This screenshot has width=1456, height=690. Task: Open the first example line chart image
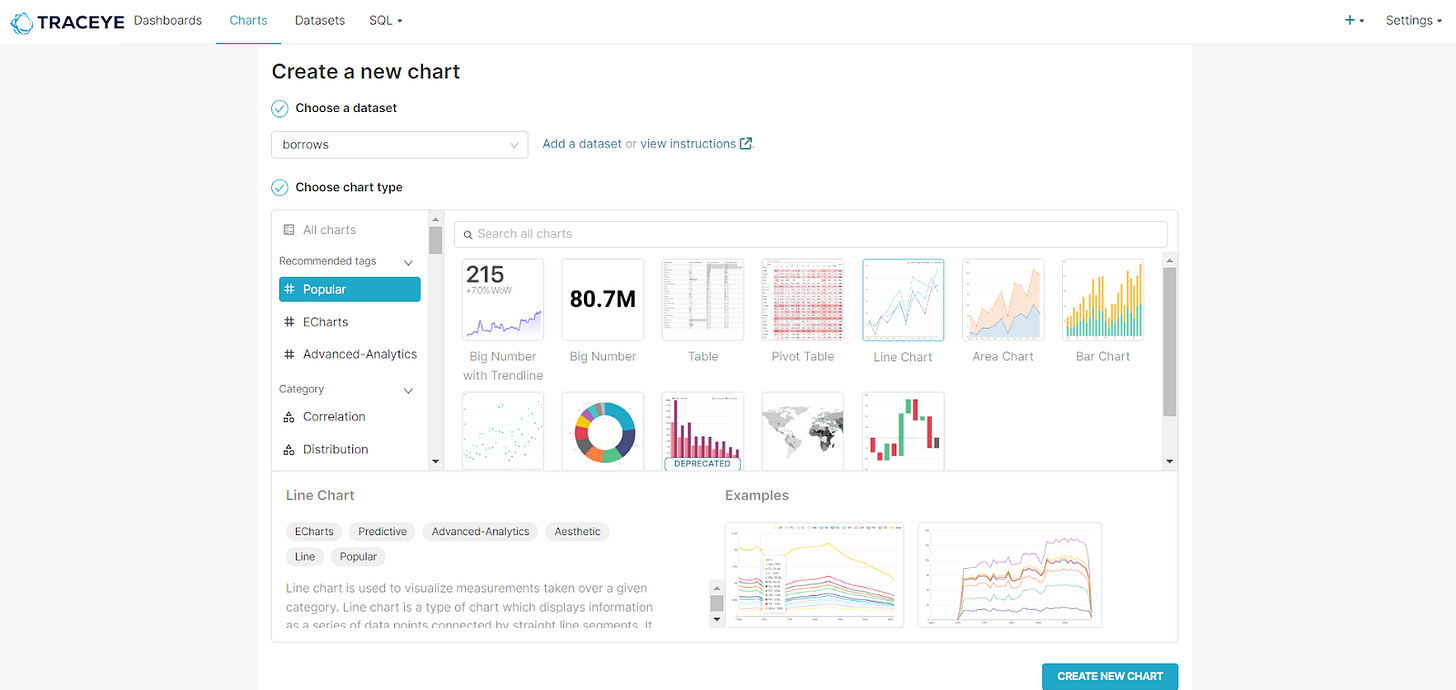[814, 575]
